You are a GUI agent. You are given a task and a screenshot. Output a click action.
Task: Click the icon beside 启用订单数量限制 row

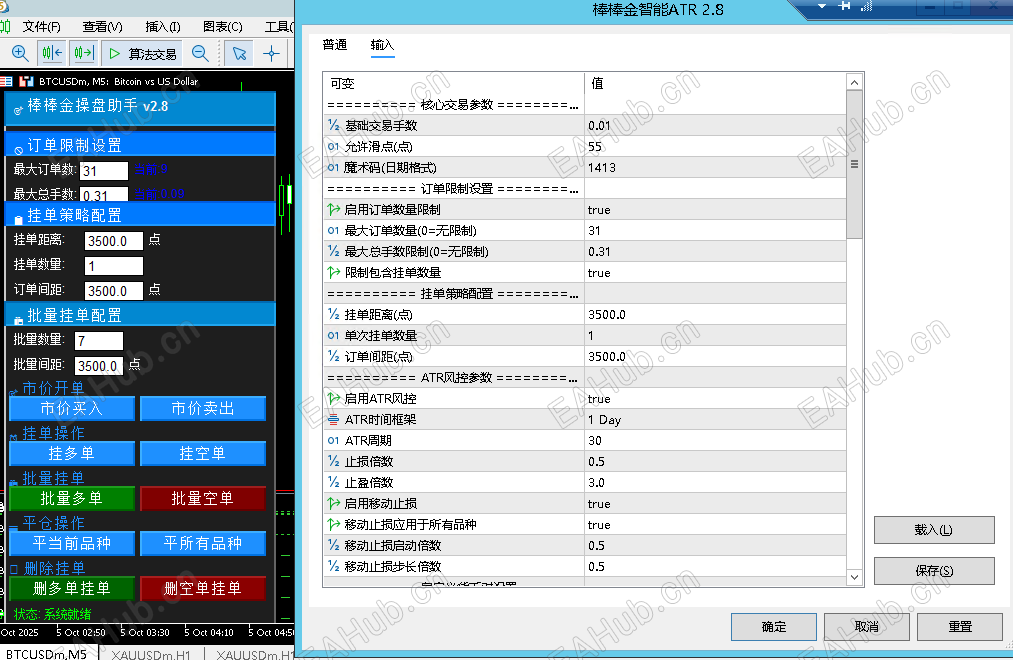tap(333, 209)
